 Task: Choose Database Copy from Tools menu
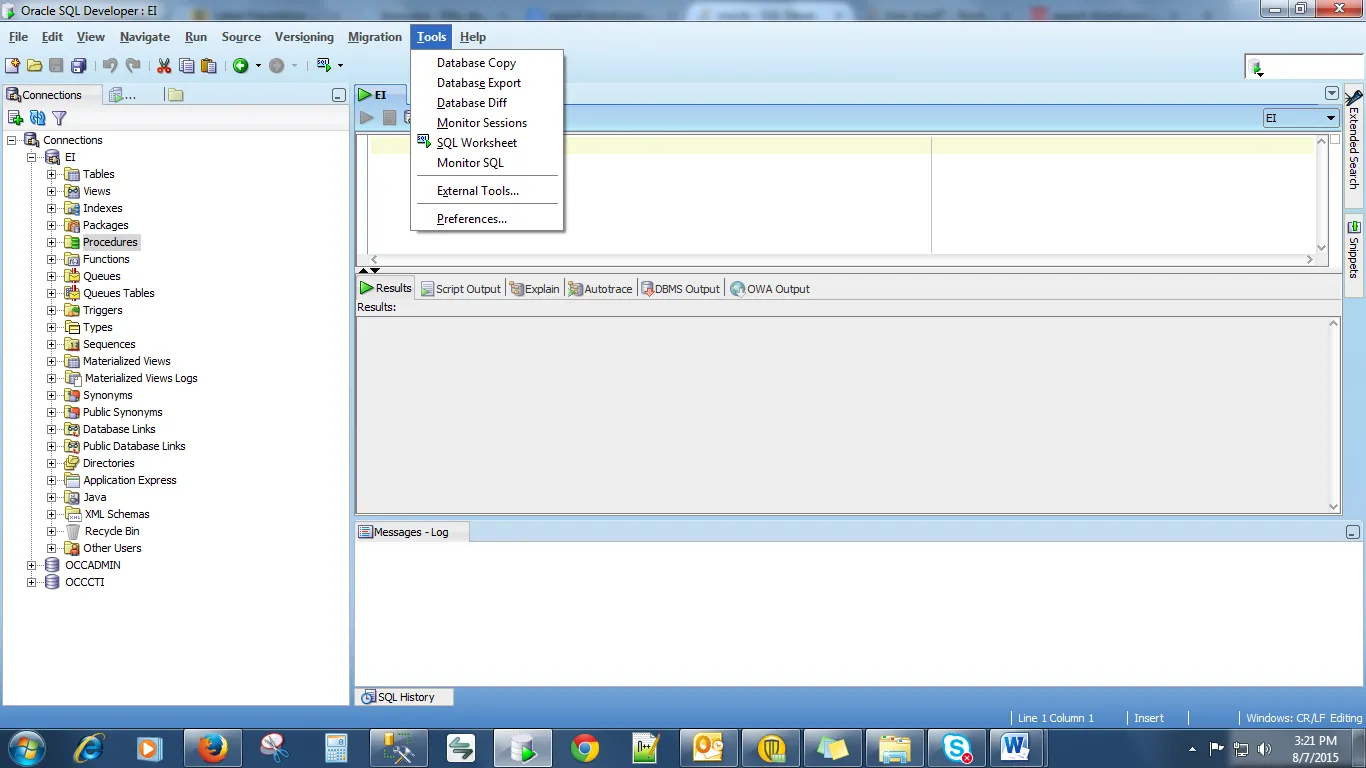pos(487,63)
